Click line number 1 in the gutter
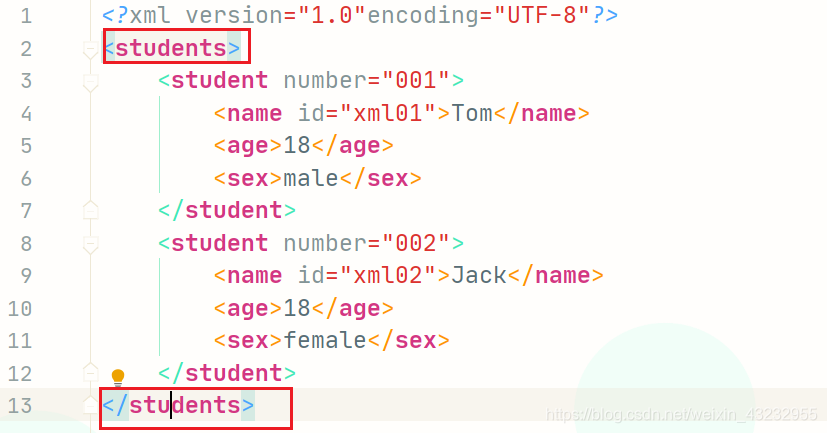 (26, 16)
